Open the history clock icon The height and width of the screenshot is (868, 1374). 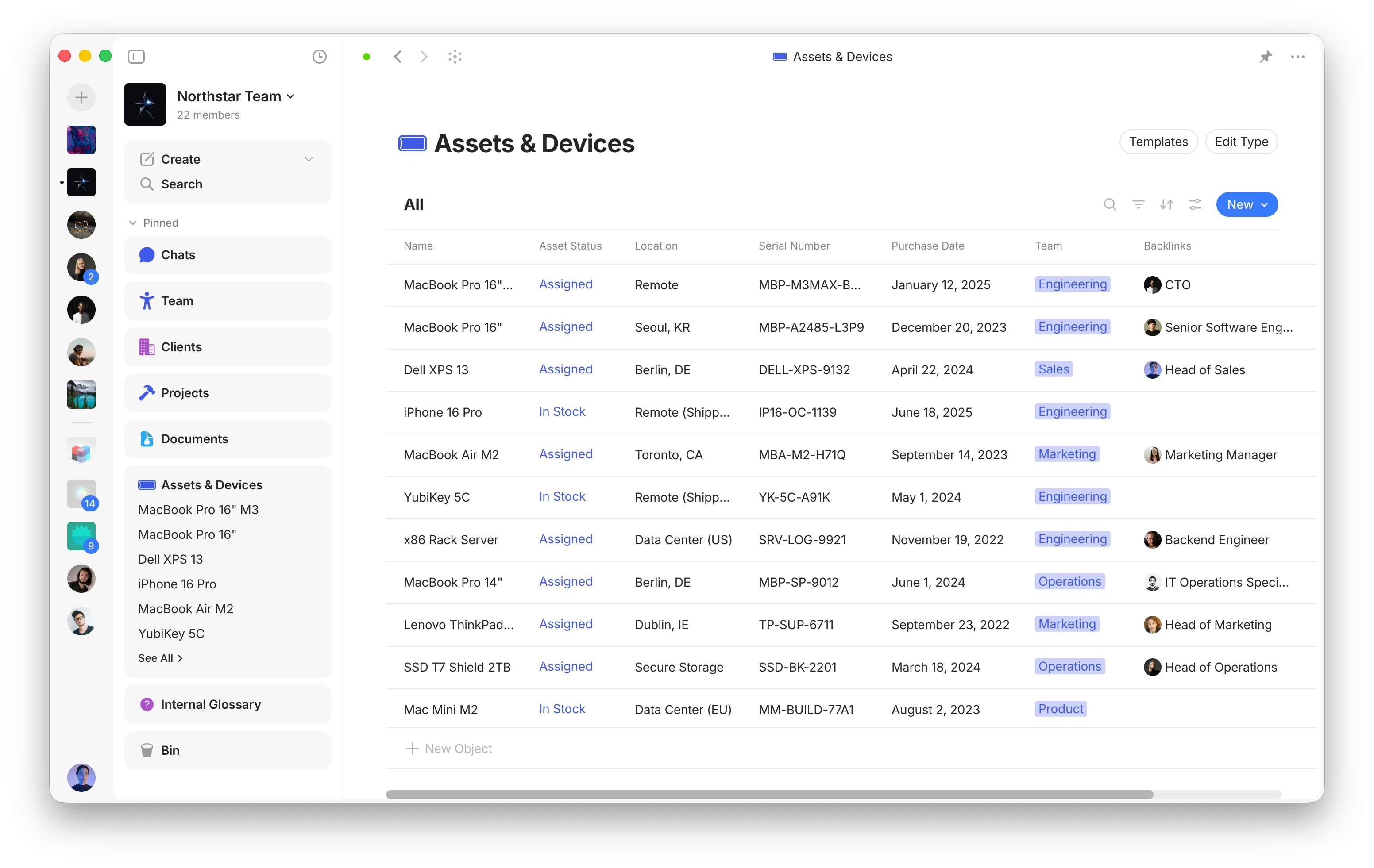click(320, 57)
